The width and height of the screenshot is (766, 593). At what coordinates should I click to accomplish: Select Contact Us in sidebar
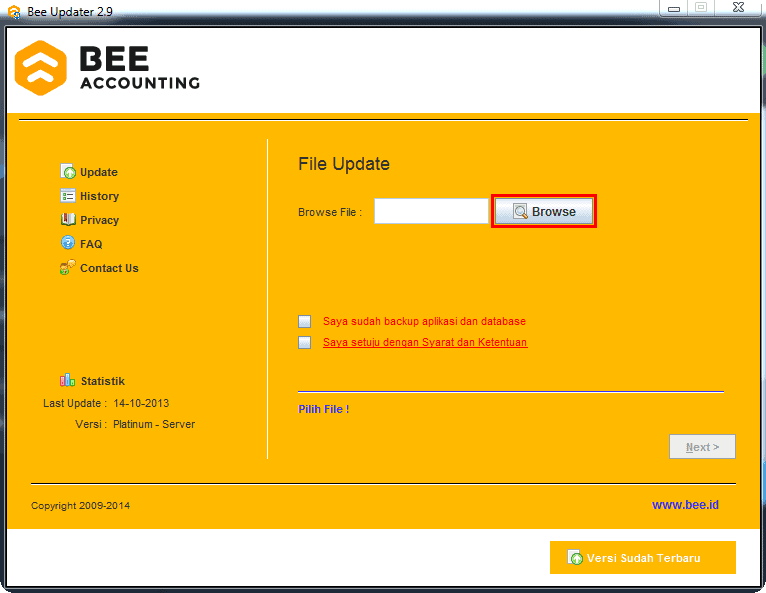point(109,268)
